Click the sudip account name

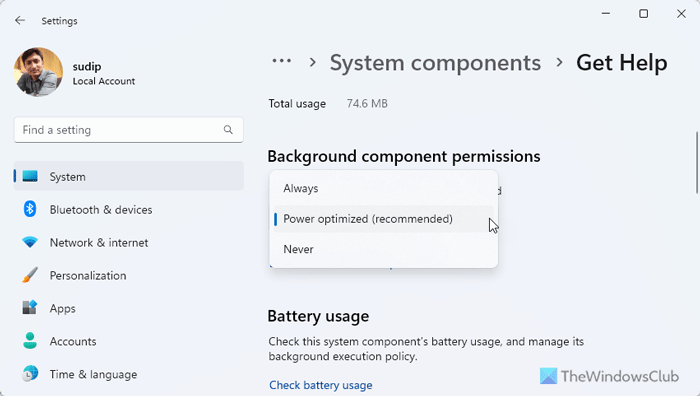pyautogui.click(x=87, y=67)
